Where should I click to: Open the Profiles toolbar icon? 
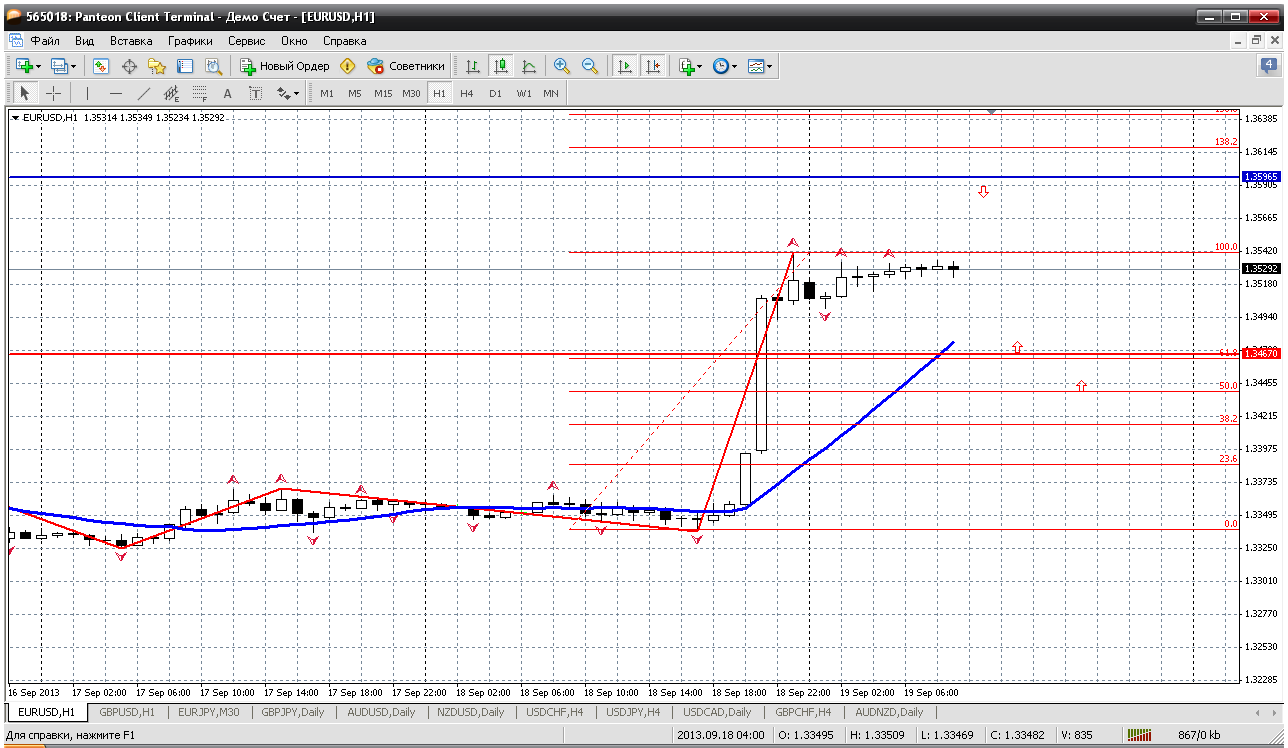pos(59,66)
